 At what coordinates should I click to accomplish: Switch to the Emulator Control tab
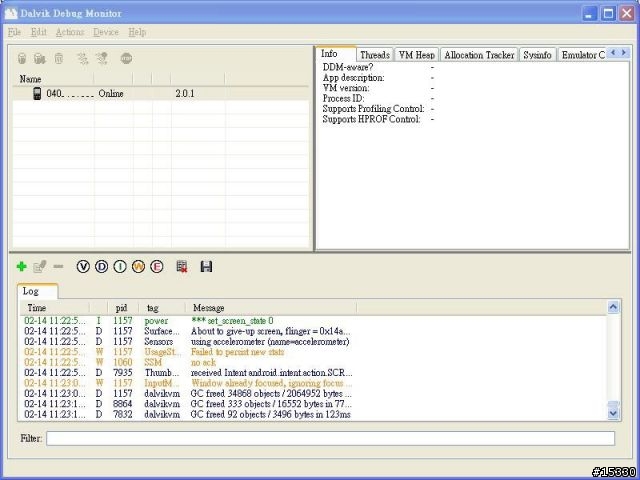[x=582, y=55]
